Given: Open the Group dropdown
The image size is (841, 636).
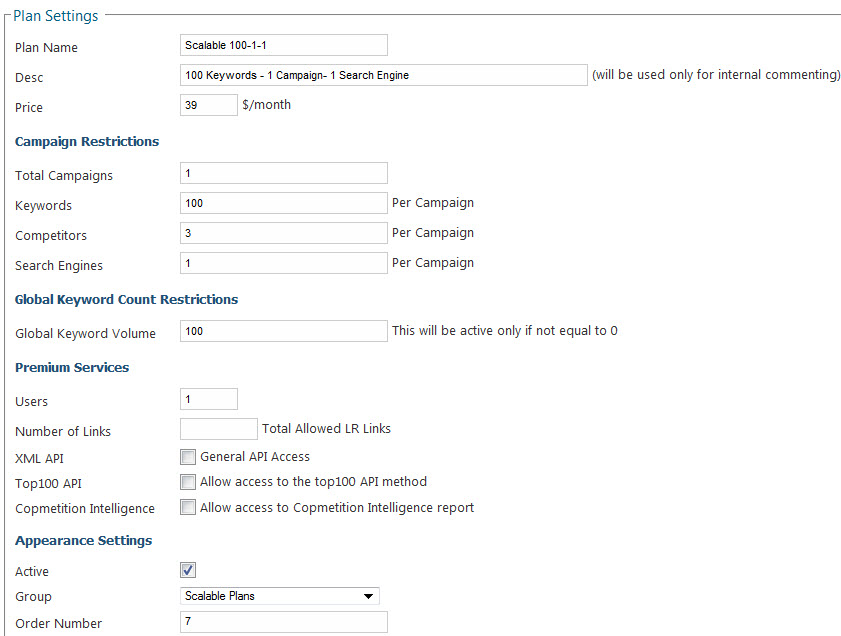Looking at the screenshot, I should coord(279,596).
